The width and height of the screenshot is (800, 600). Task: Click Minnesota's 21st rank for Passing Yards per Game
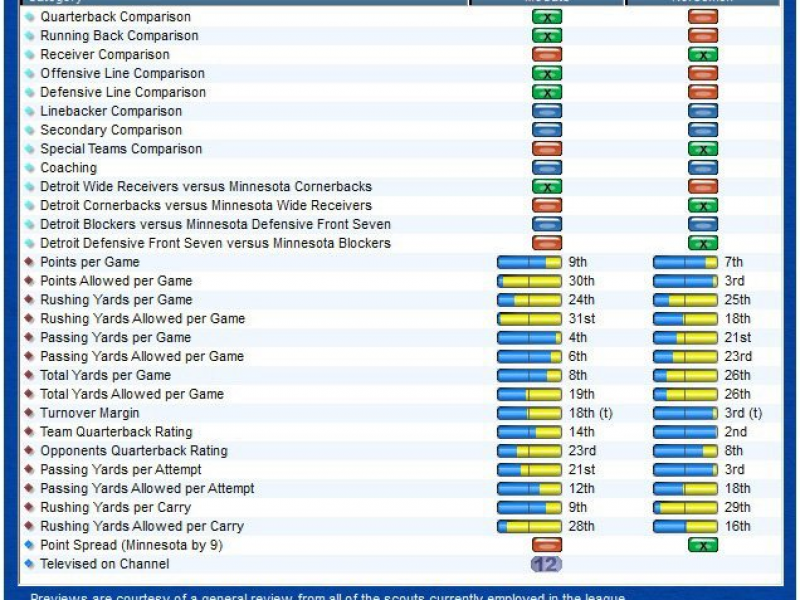click(738, 338)
